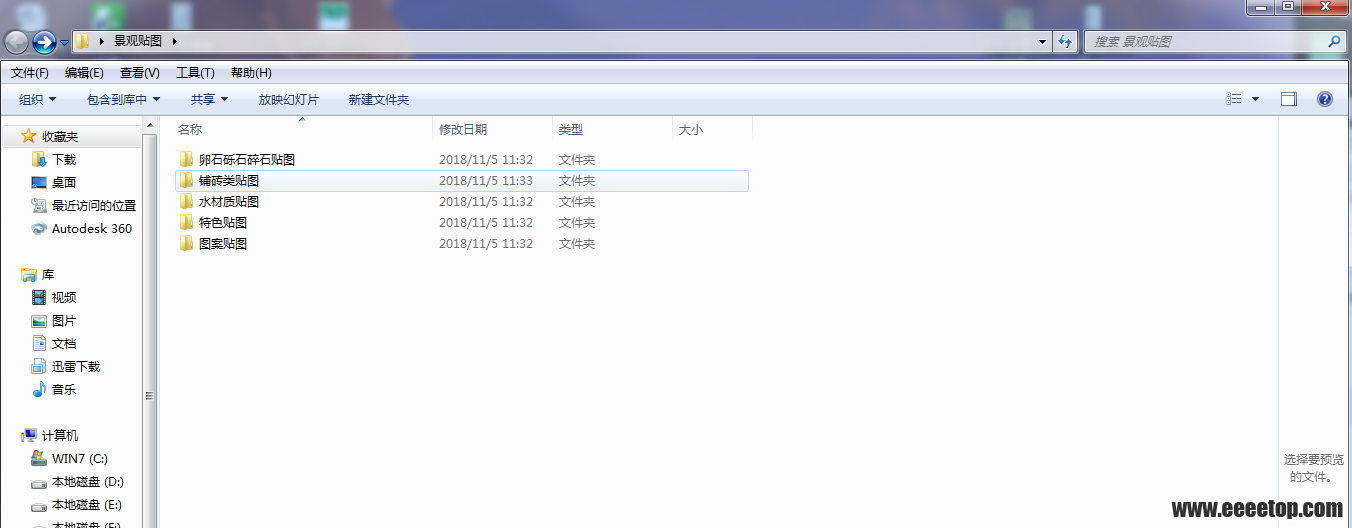The height and width of the screenshot is (528, 1352).
Task: Open the 文件(F) menu
Action: [30, 73]
